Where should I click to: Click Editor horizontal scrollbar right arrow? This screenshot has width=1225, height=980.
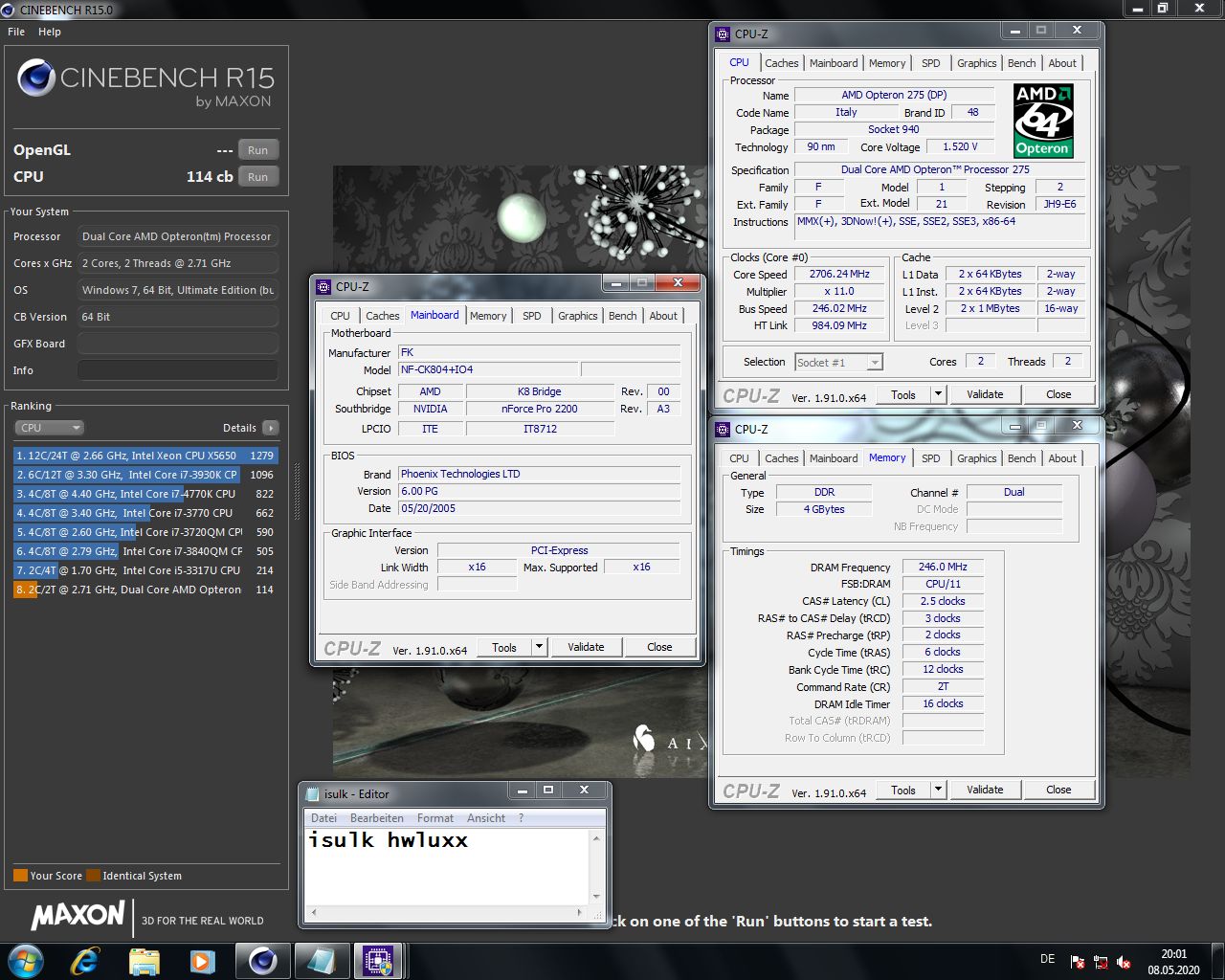pyautogui.click(x=580, y=913)
